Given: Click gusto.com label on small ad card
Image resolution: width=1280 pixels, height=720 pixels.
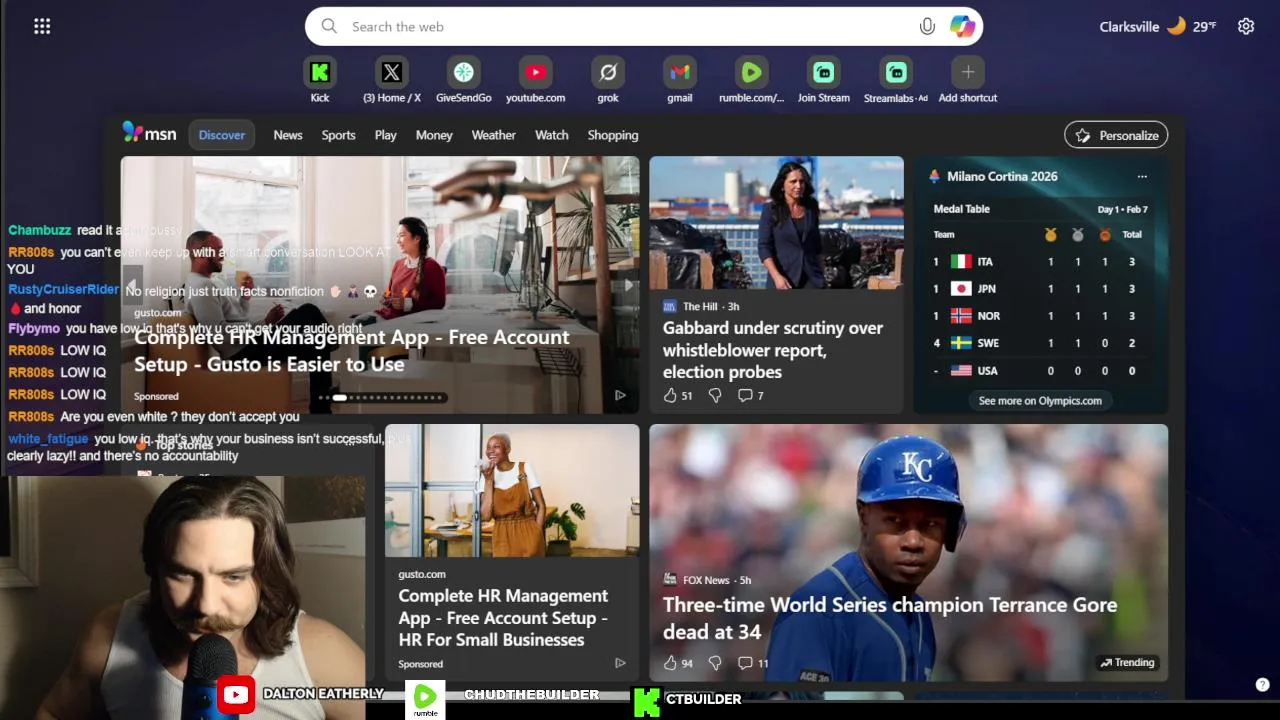Looking at the screenshot, I should 422,575.
